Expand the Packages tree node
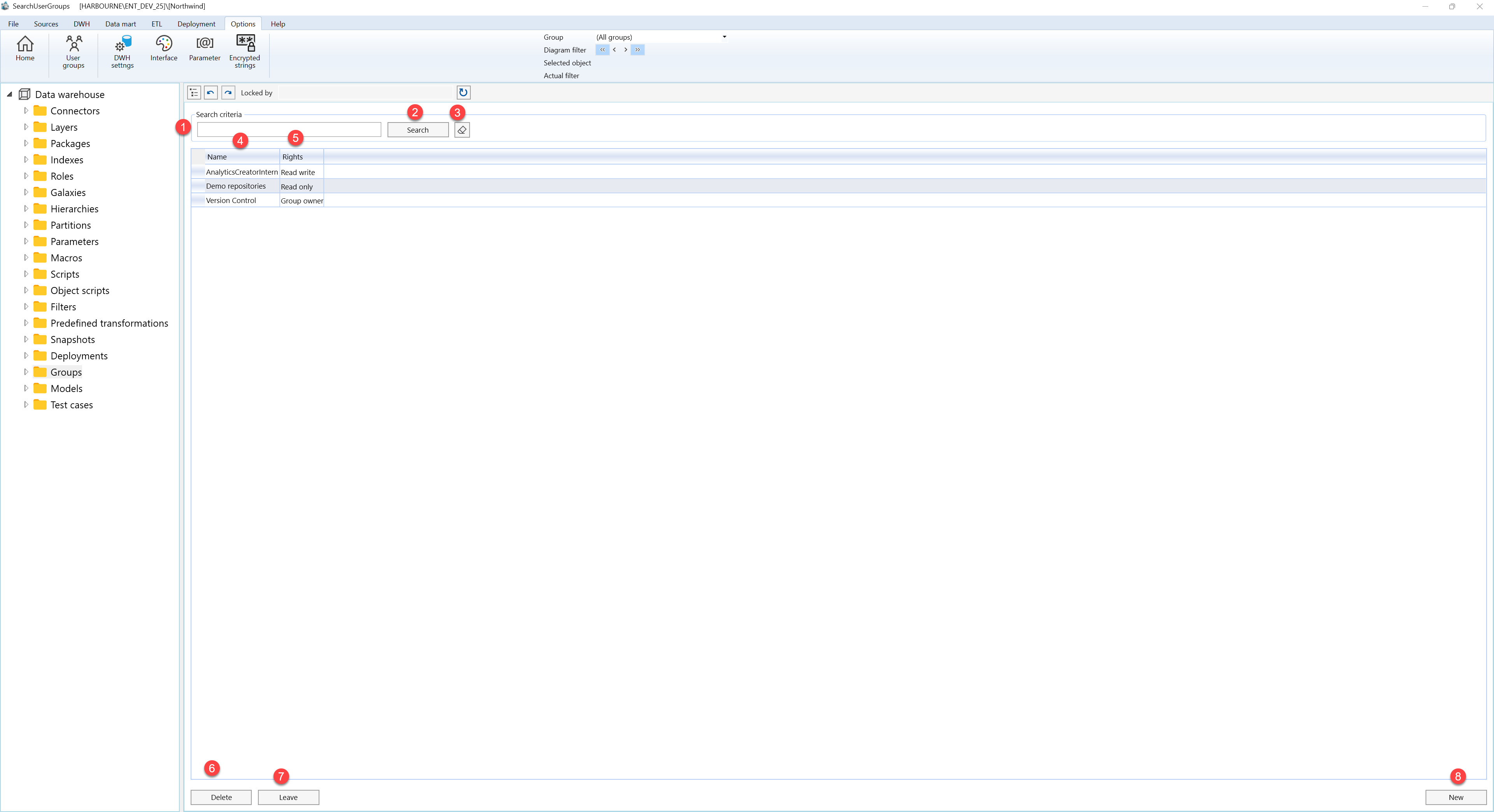Image resolution: width=1494 pixels, height=812 pixels. (26, 143)
